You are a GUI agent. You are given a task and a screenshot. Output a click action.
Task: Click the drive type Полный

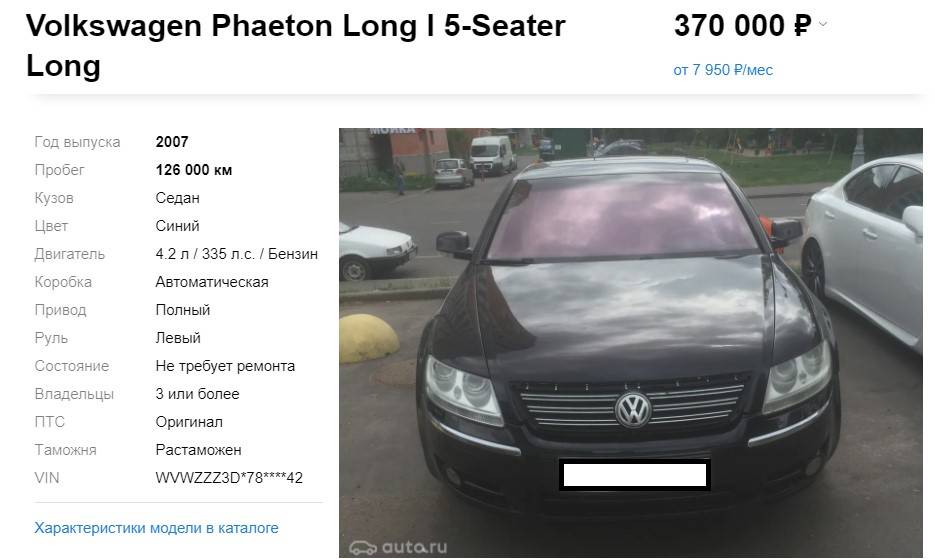(x=183, y=310)
